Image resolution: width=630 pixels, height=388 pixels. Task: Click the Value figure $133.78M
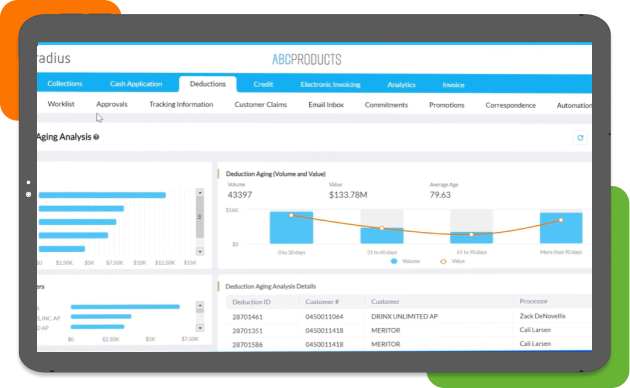348,195
